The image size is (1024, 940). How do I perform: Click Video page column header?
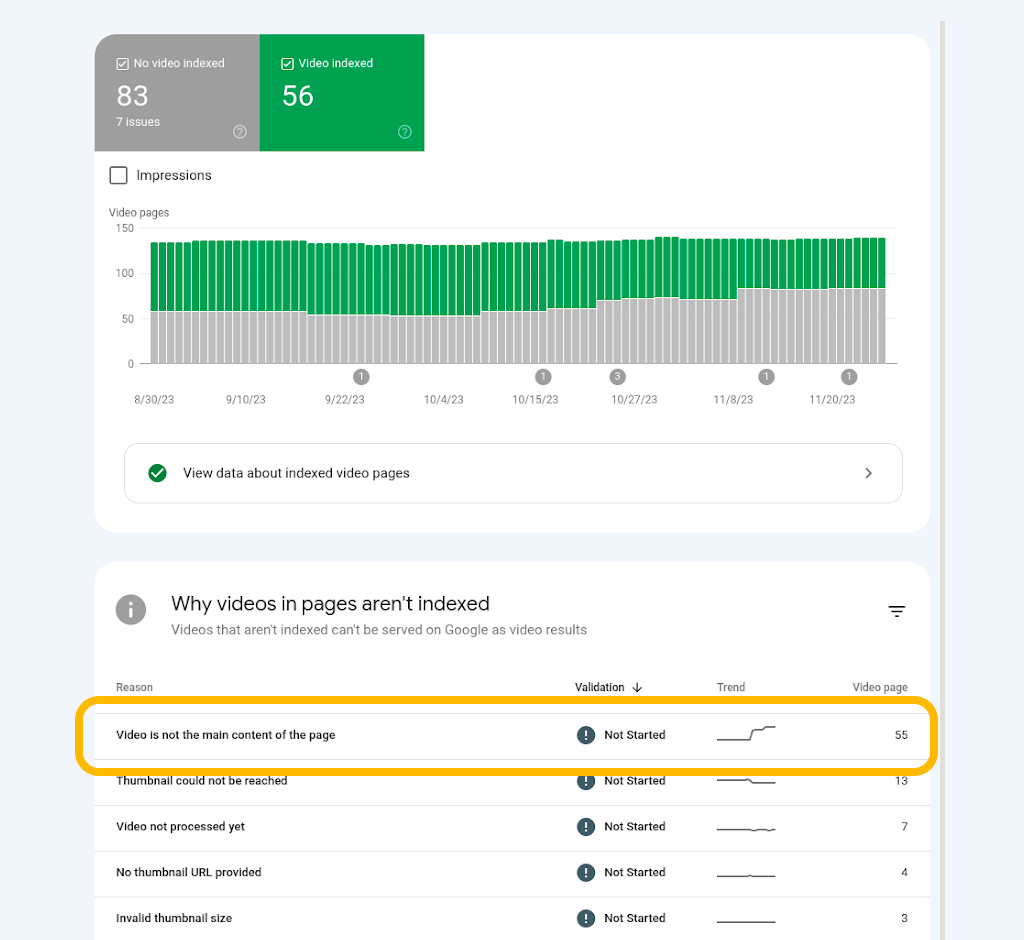coord(880,687)
